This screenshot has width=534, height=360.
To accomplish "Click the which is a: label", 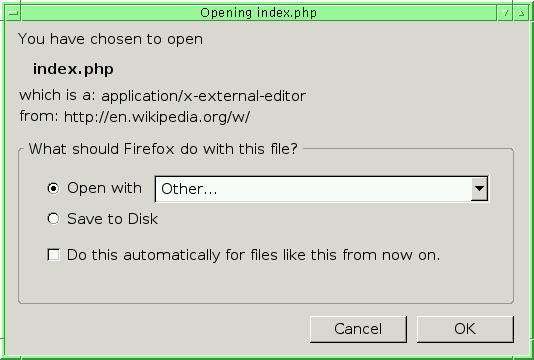I will (57, 95).
